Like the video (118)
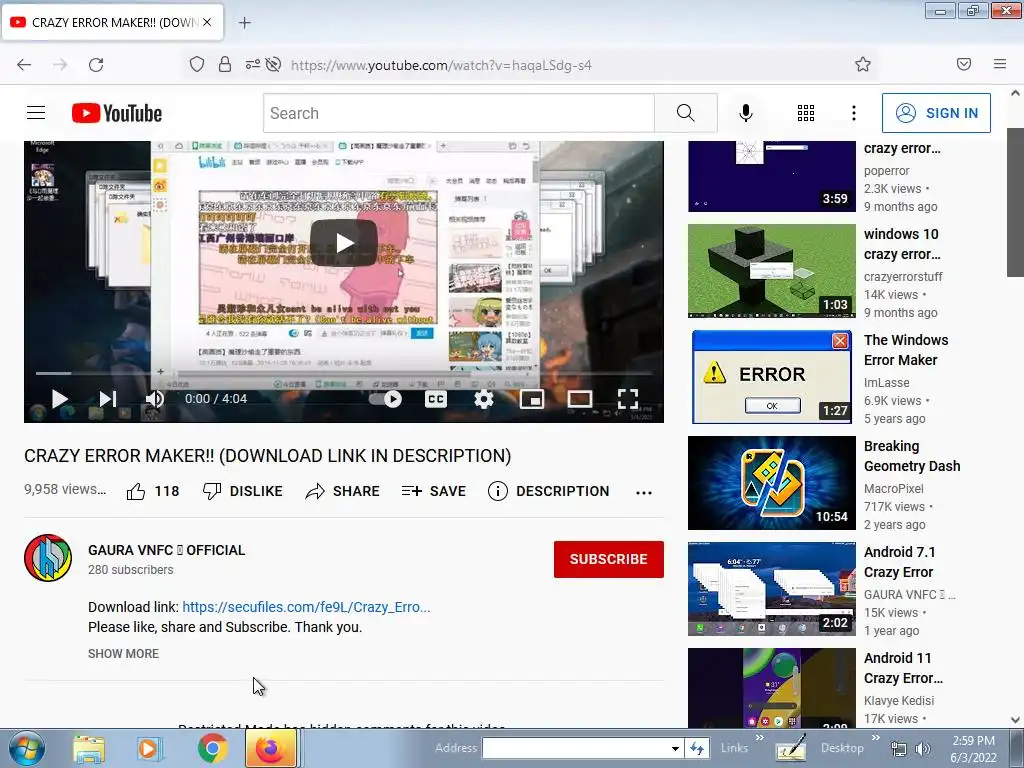 click(153, 491)
